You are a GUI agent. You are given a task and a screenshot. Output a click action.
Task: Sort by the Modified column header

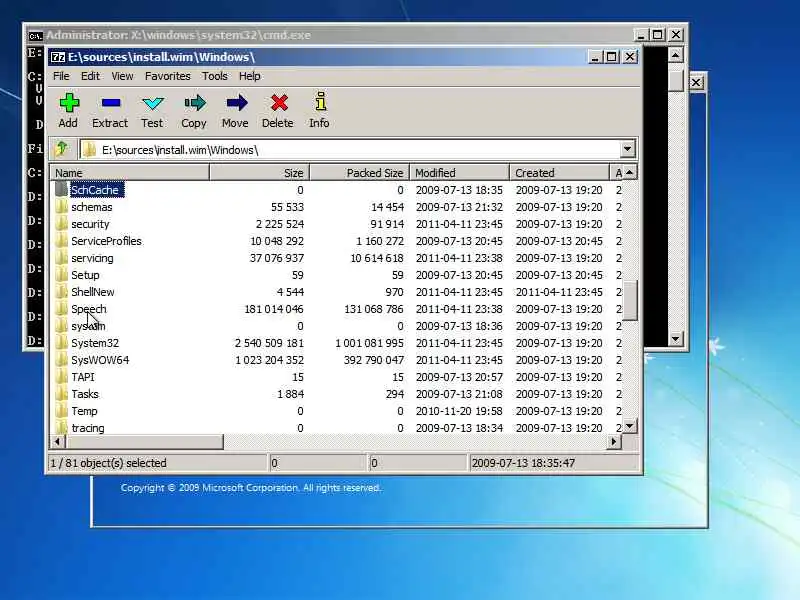tap(460, 172)
